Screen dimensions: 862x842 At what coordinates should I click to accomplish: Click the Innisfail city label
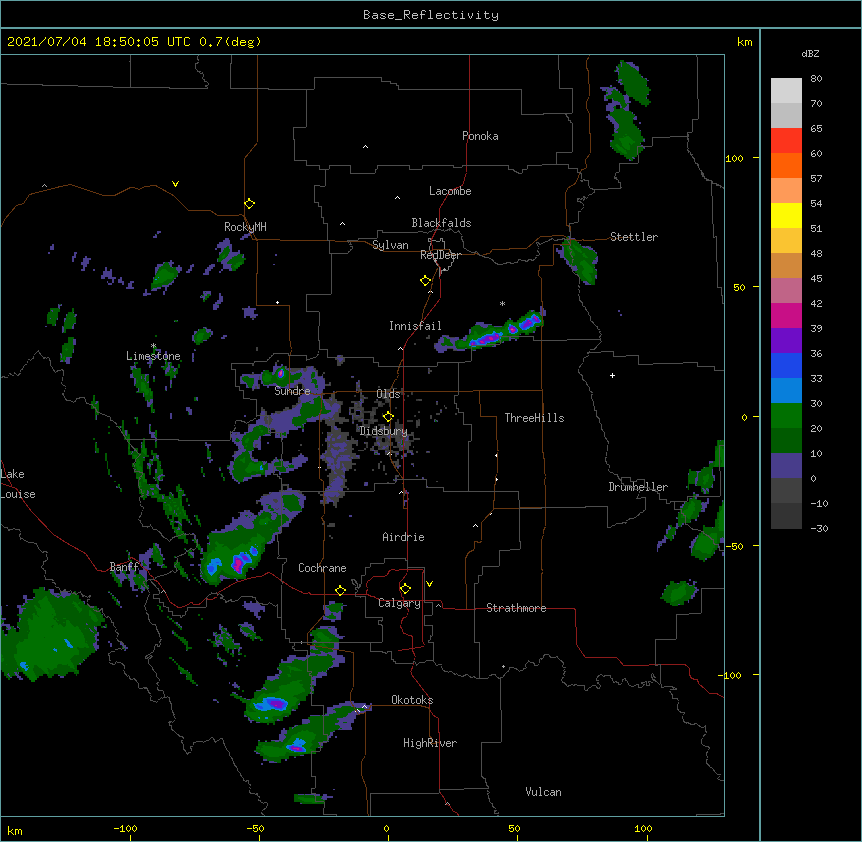pos(415,326)
